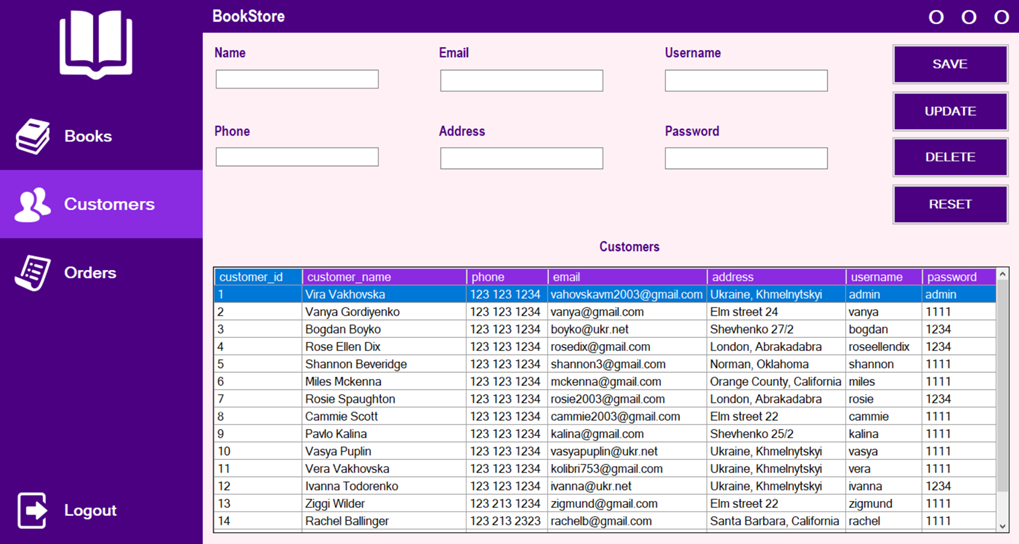Image resolution: width=1019 pixels, height=544 pixels.
Task: Click the Orders receipt icon
Action: pos(32,273)
